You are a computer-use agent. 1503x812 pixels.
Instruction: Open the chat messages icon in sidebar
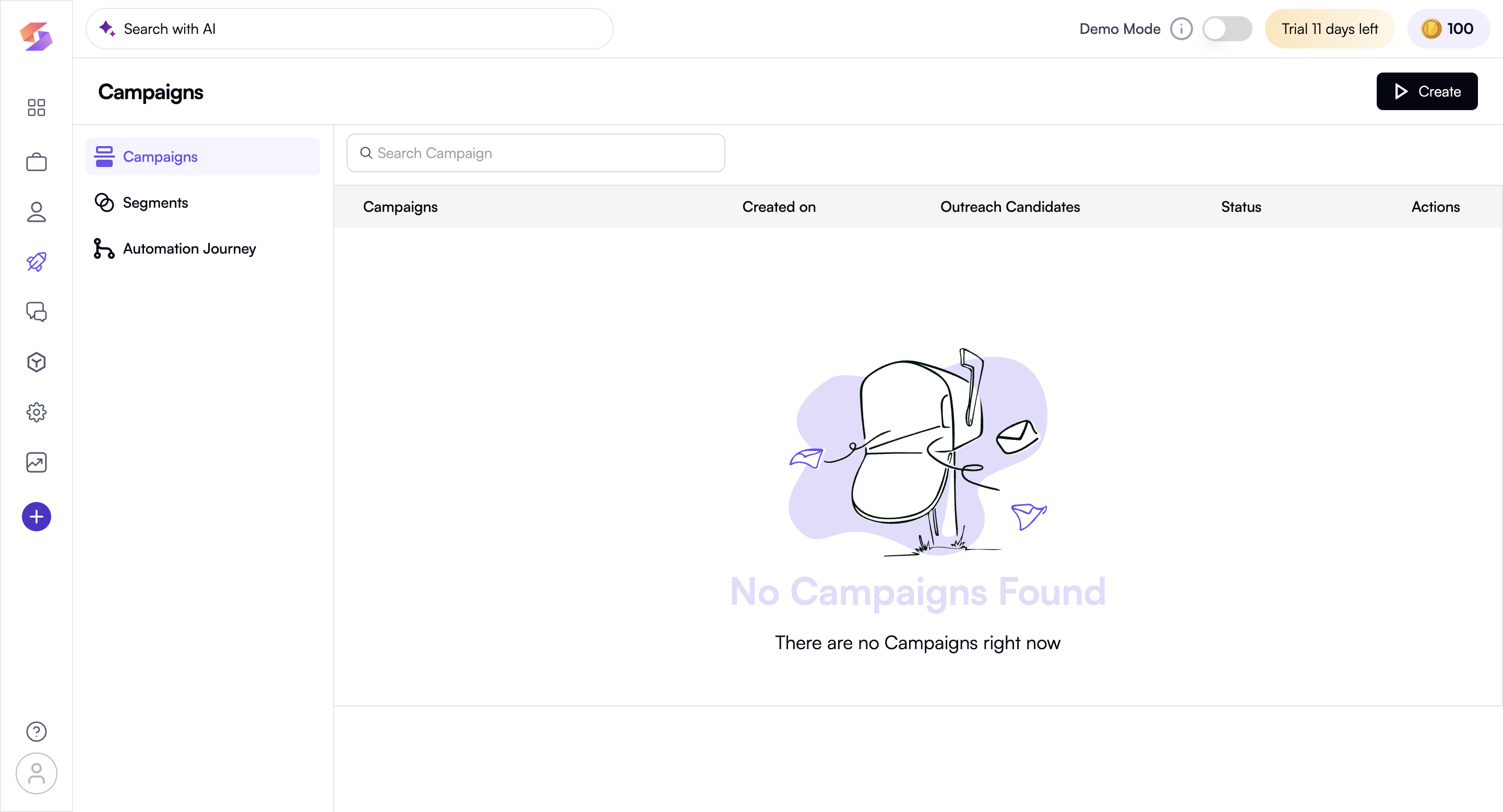(x=36, y=312)
